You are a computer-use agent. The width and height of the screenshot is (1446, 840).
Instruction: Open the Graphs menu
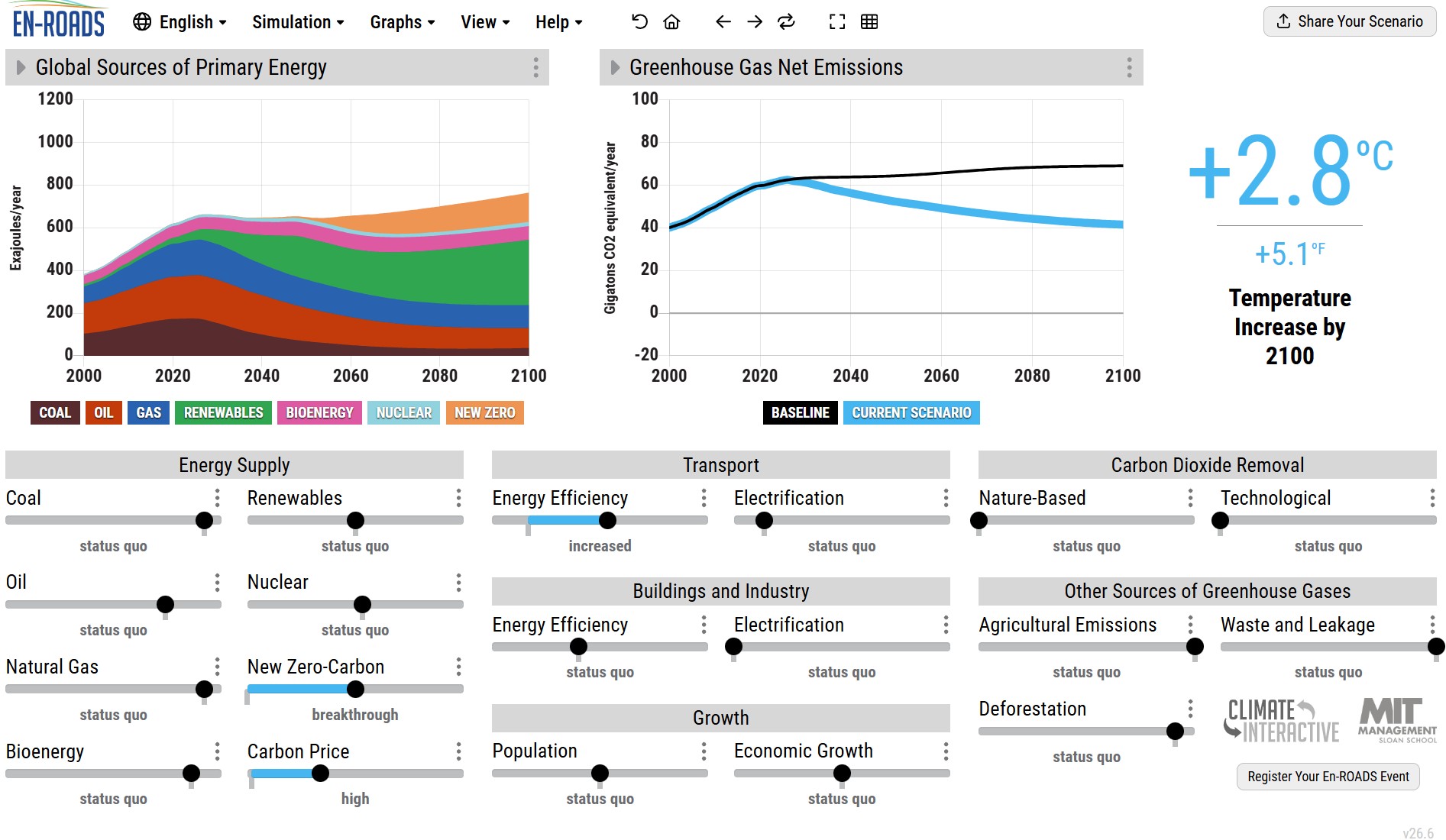403,22
